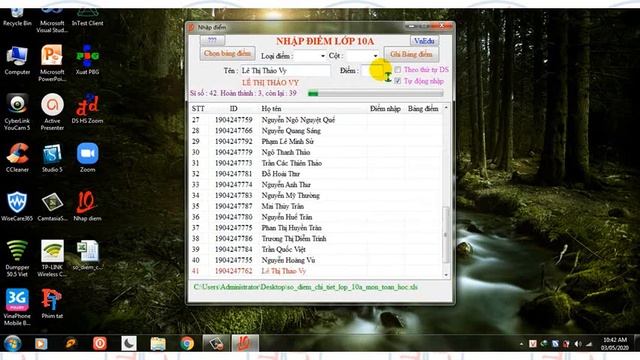Image resolution: width=640 pixels, height=360 pixels.
Task: Launch CCleaner from the desktop
Action: [x=17, y=158]
